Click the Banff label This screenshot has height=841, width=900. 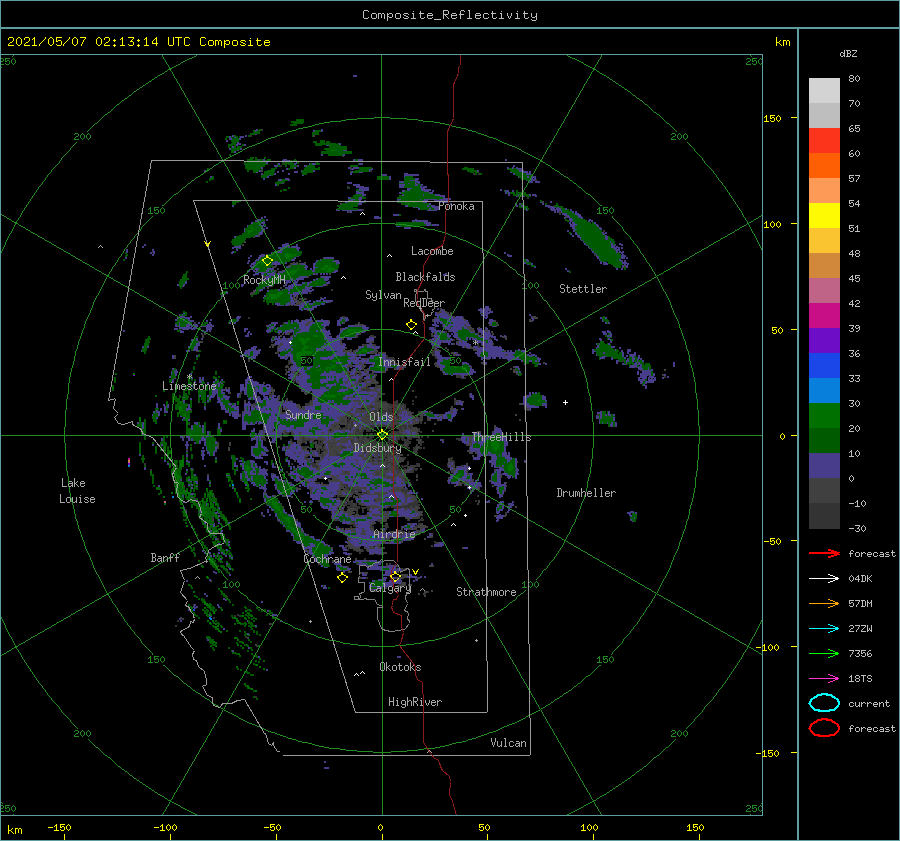click(165, 557)
